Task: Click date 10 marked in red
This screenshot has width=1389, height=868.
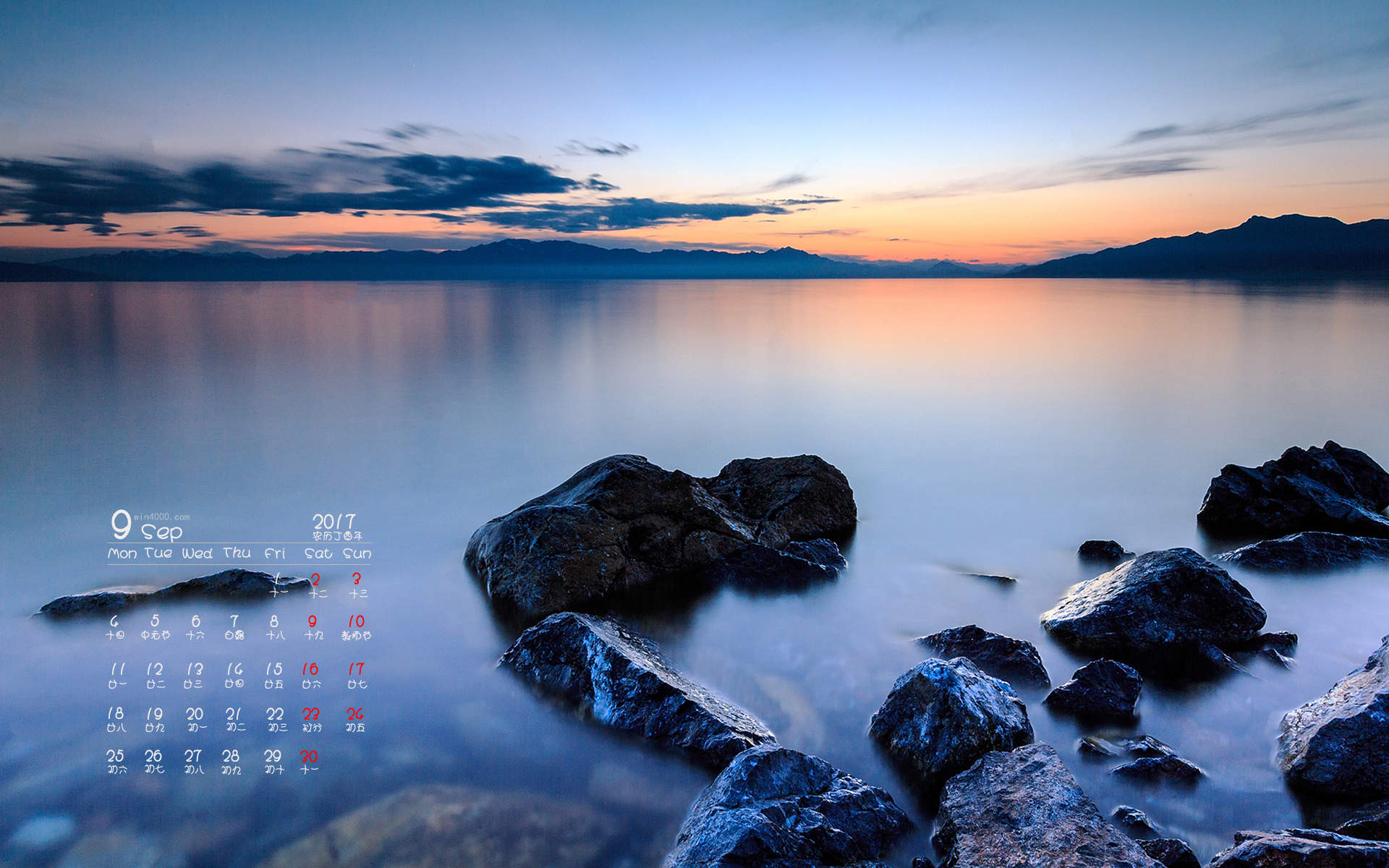Action: 356,621
